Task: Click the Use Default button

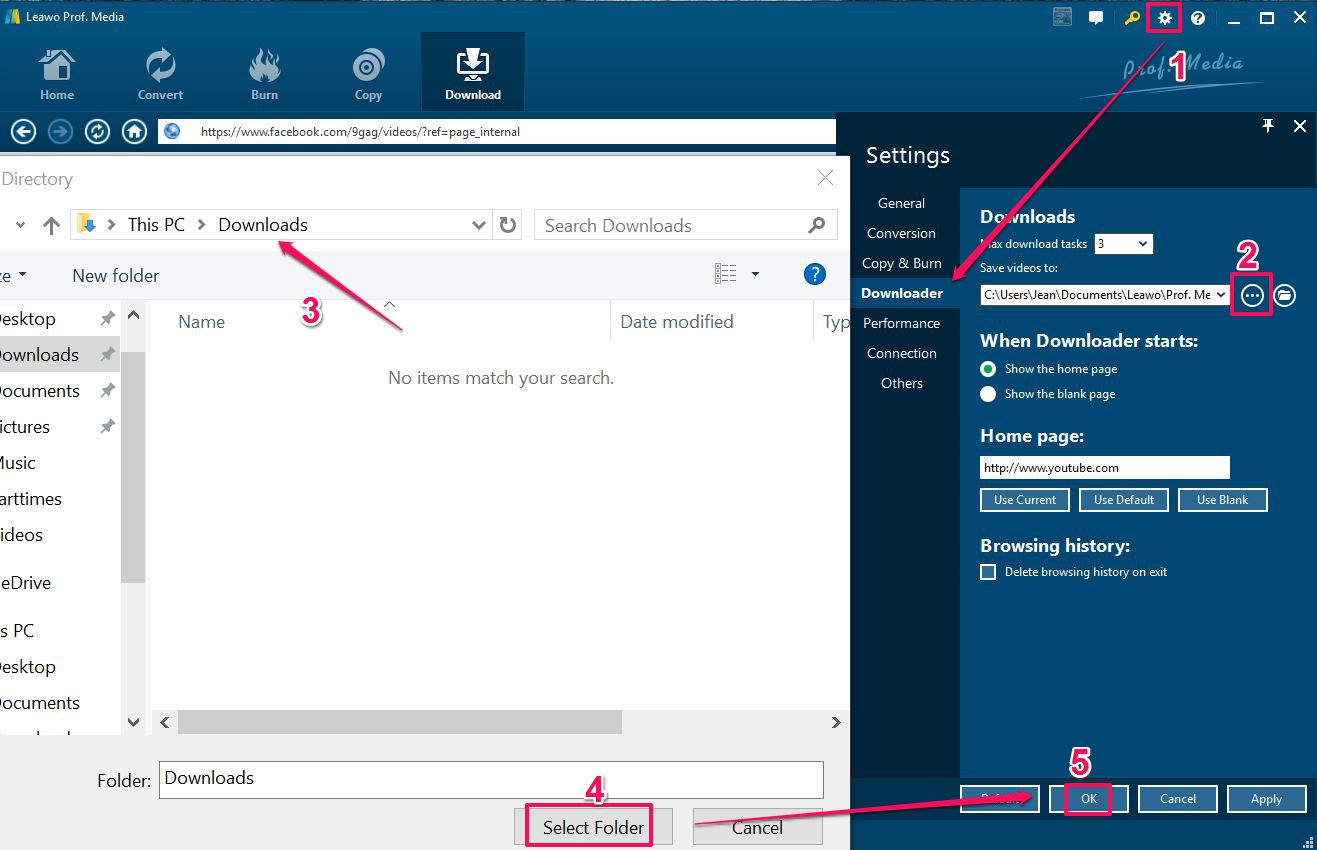Action: pos(1124,500)
